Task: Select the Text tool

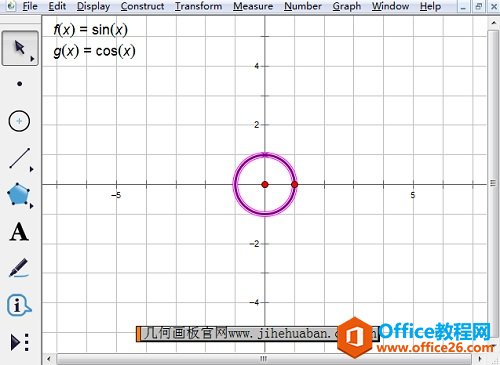Action: 19,232
